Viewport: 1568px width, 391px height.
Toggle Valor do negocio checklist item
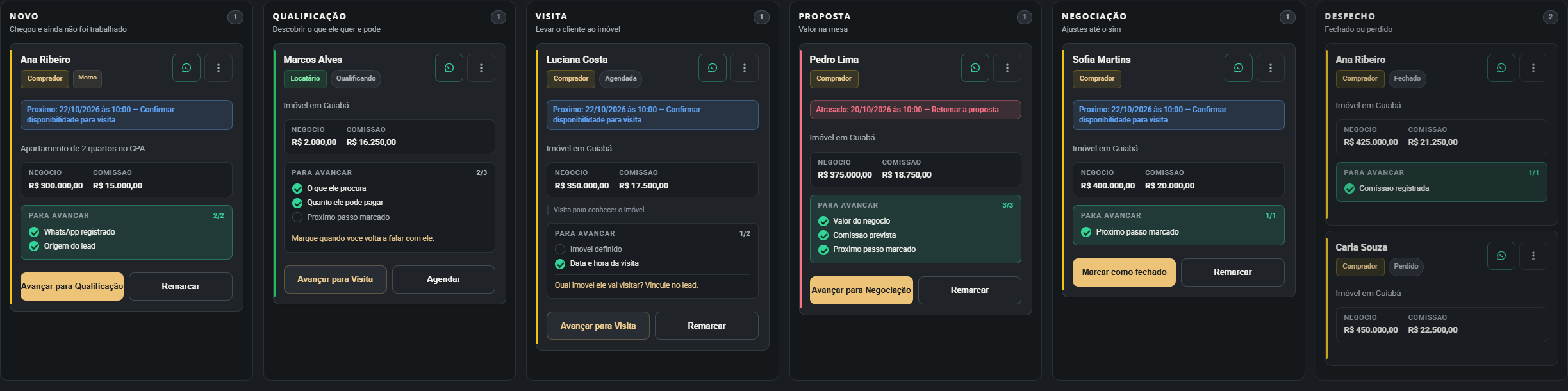823,221
